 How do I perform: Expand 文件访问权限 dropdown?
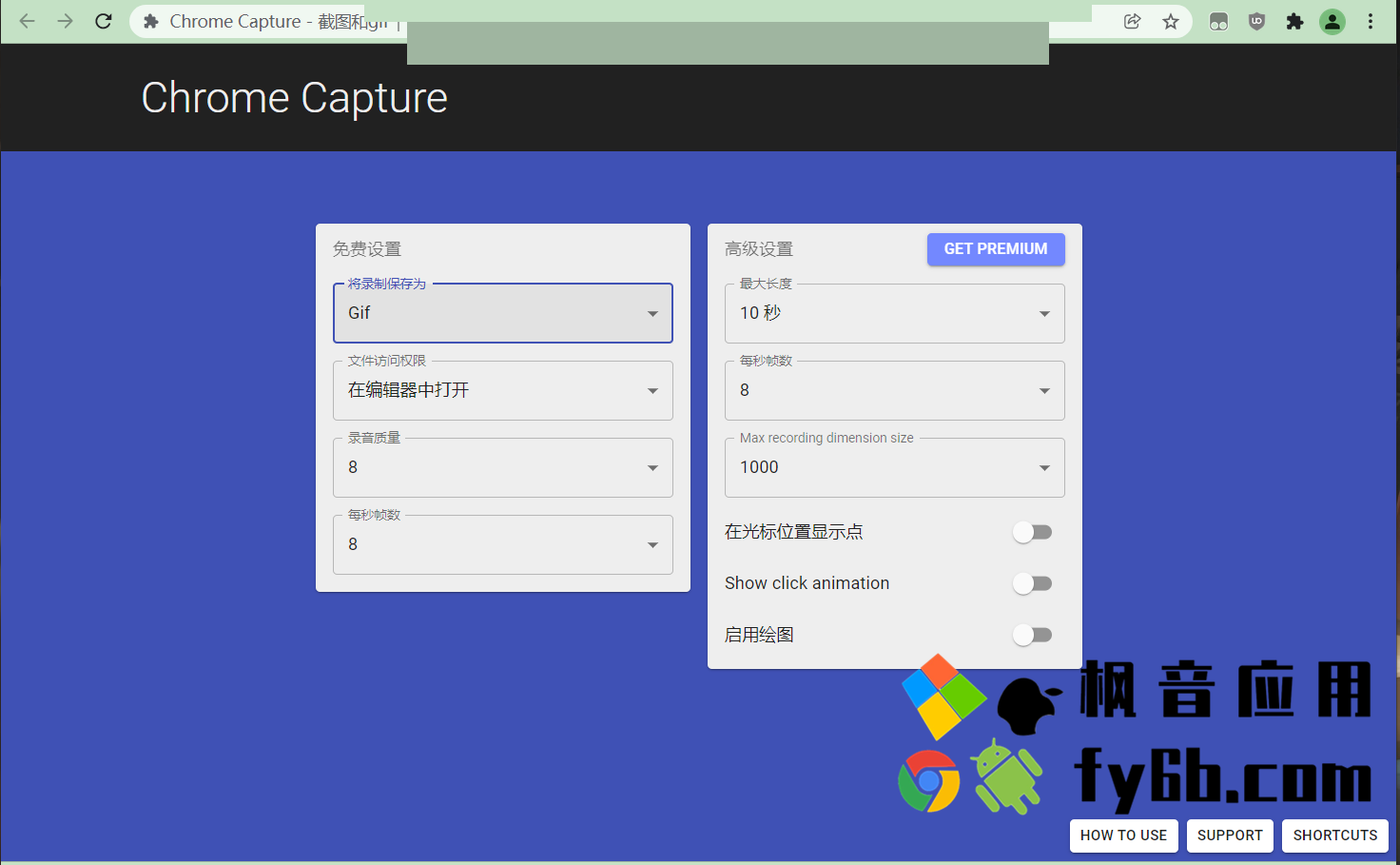[503, 390]
